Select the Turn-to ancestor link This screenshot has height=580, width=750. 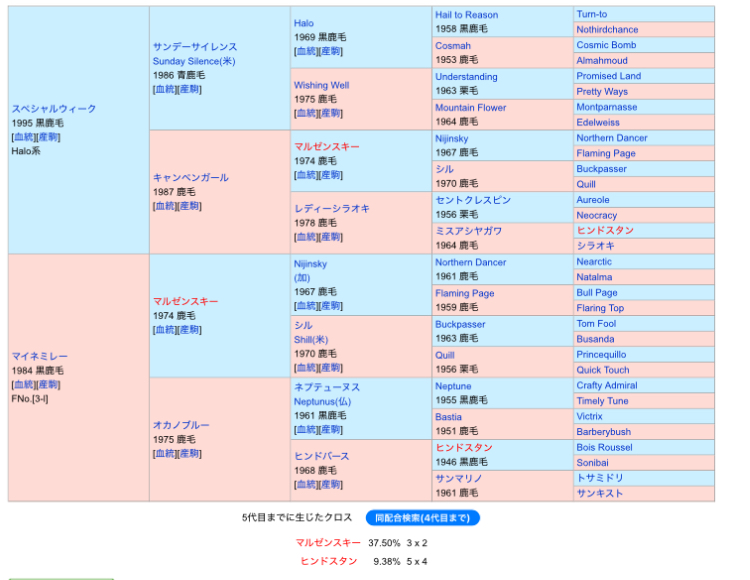591,15
